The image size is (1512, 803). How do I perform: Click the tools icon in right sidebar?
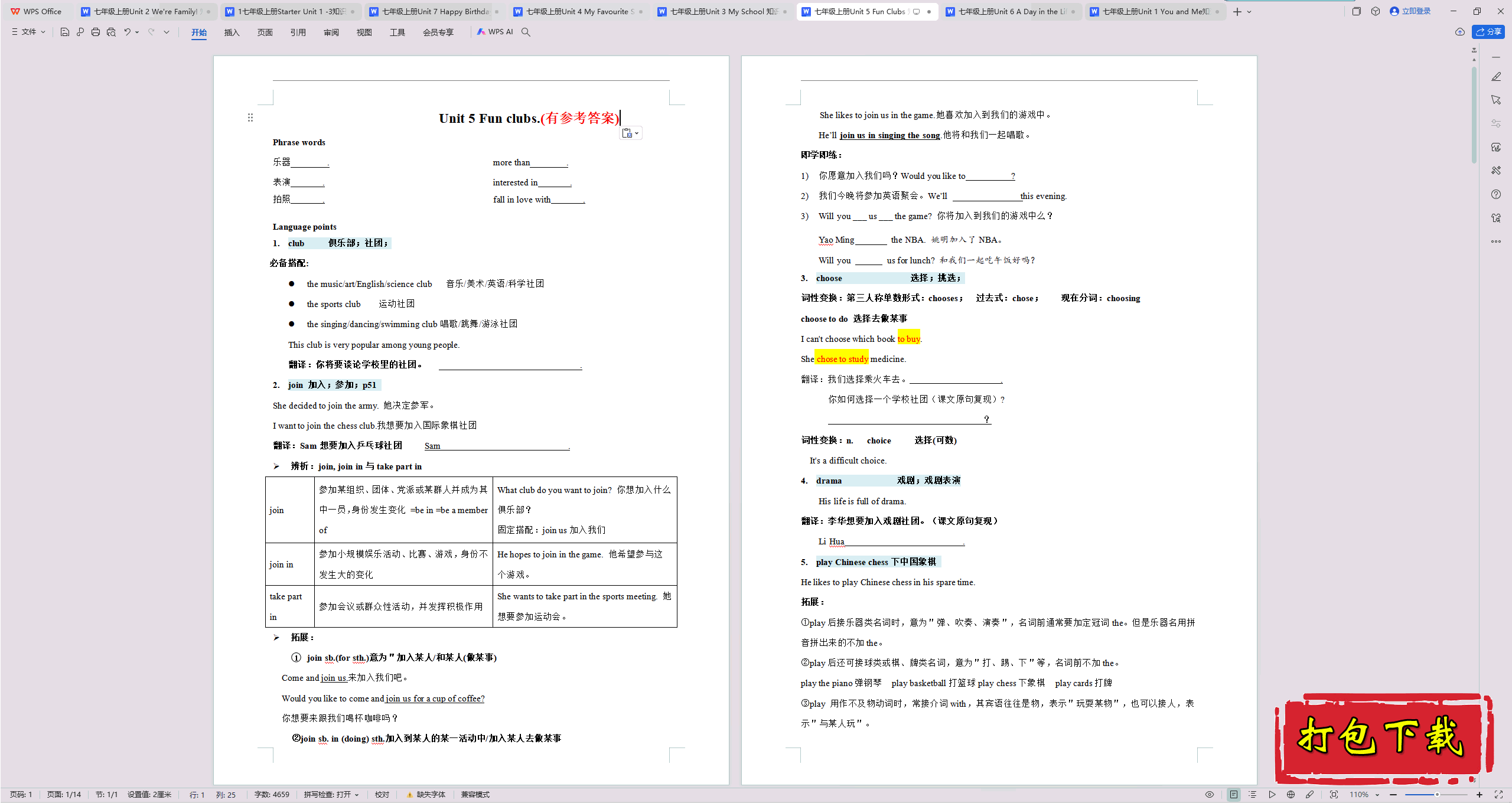click(1496, 171)
